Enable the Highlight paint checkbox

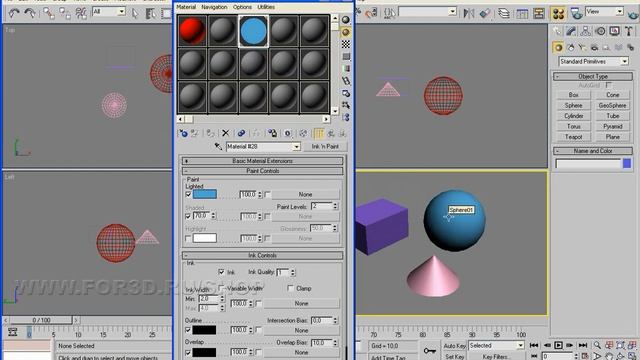[x=188, y=238]
